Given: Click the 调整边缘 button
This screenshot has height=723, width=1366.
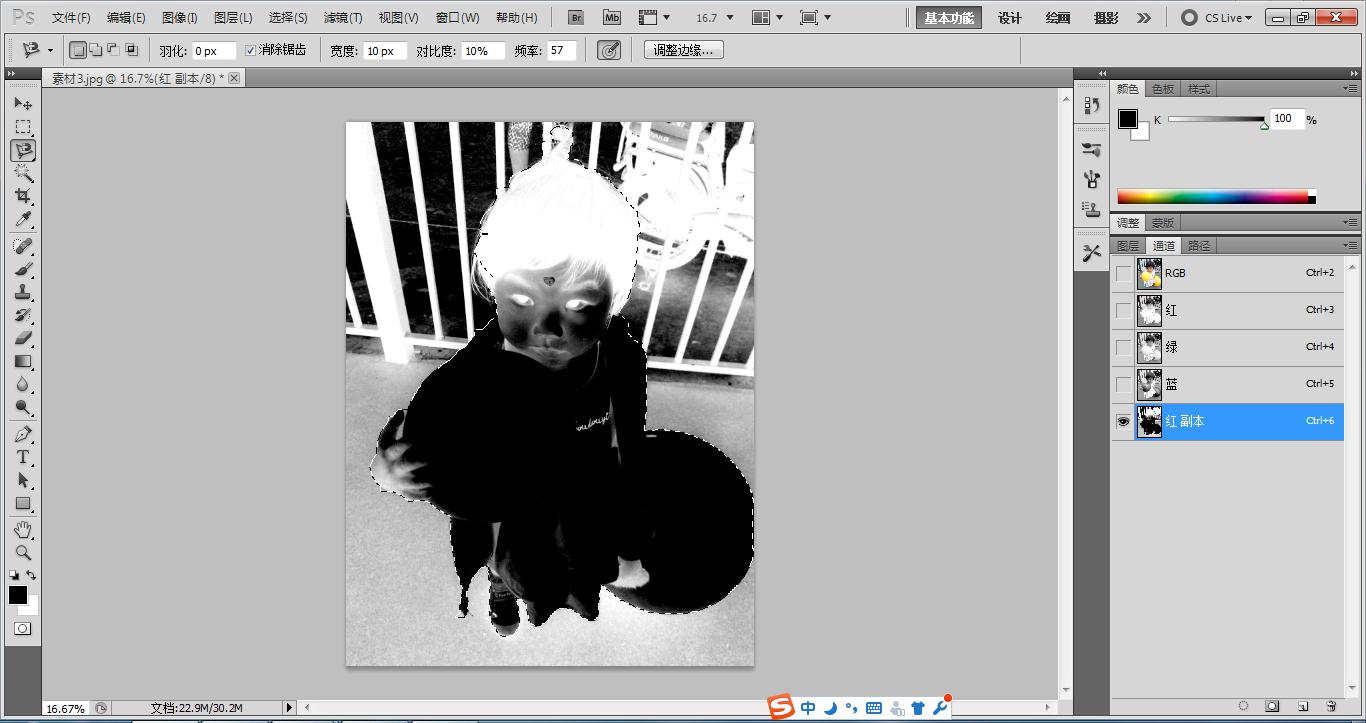Looking at the screenshot, I should [682, 49].
